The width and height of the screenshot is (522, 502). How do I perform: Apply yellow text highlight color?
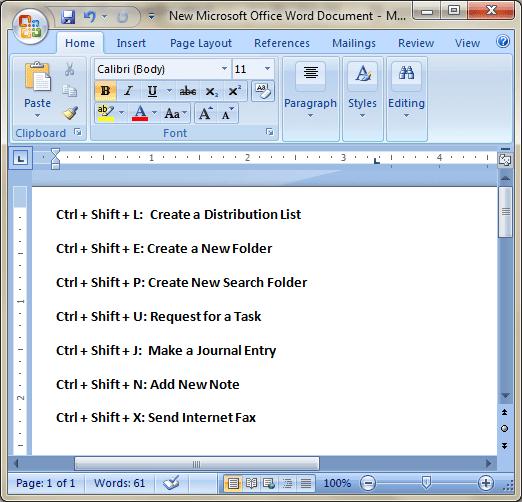click(106, 113)
